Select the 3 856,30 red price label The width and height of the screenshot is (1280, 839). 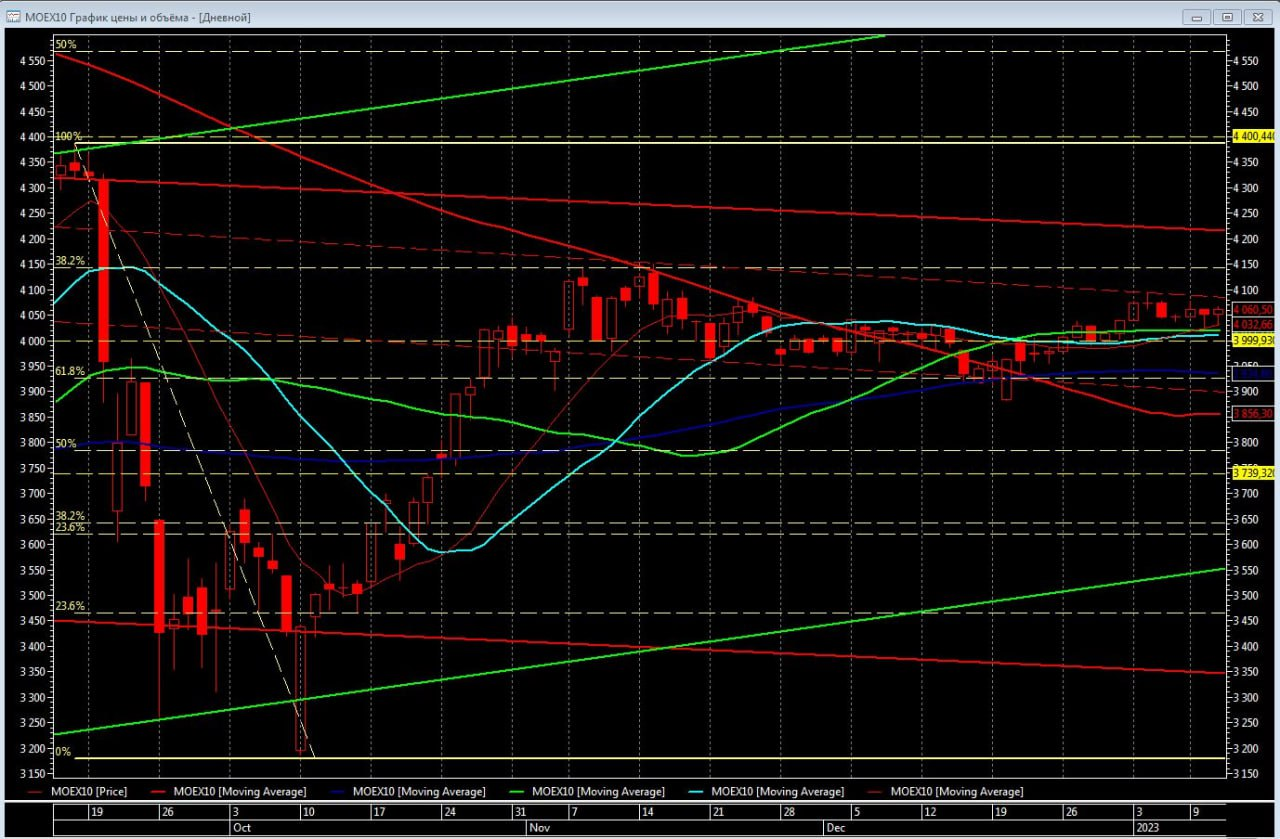pyautogui.click(x=1253, y=413)
